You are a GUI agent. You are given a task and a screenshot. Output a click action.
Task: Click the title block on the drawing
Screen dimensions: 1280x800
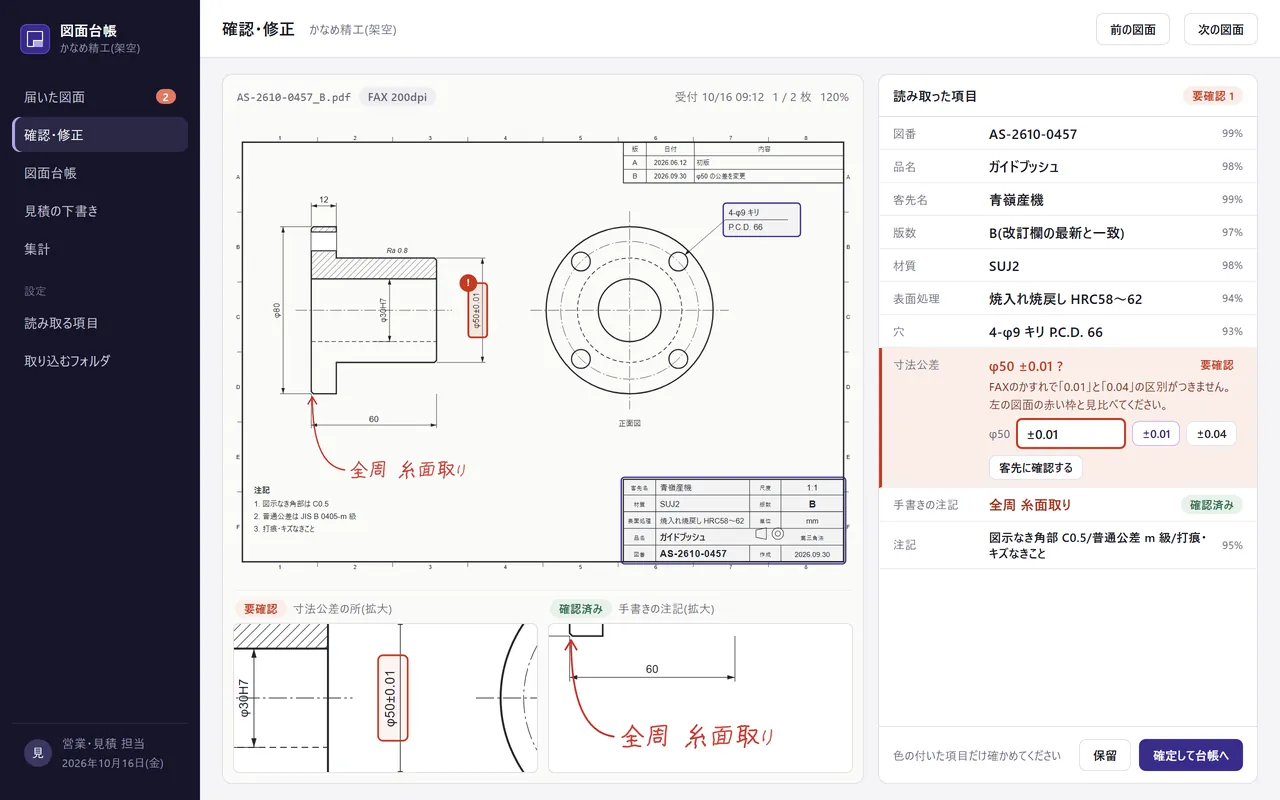pos(733,520)
